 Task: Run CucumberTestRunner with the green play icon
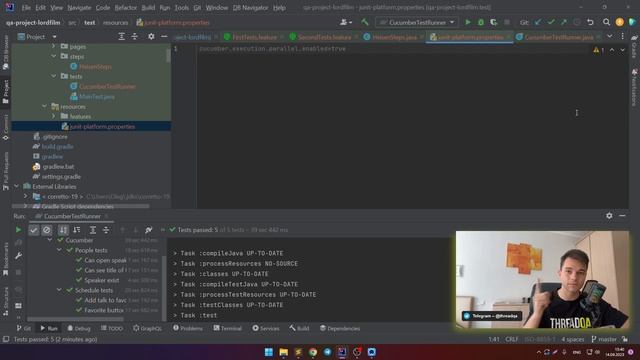click(x=468, y=22)
